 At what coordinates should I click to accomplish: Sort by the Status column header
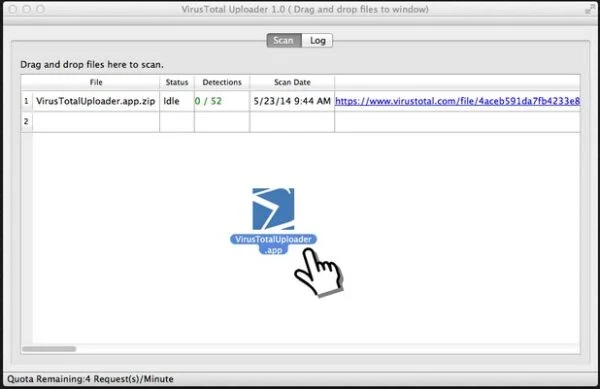click(x=177, y=82)
